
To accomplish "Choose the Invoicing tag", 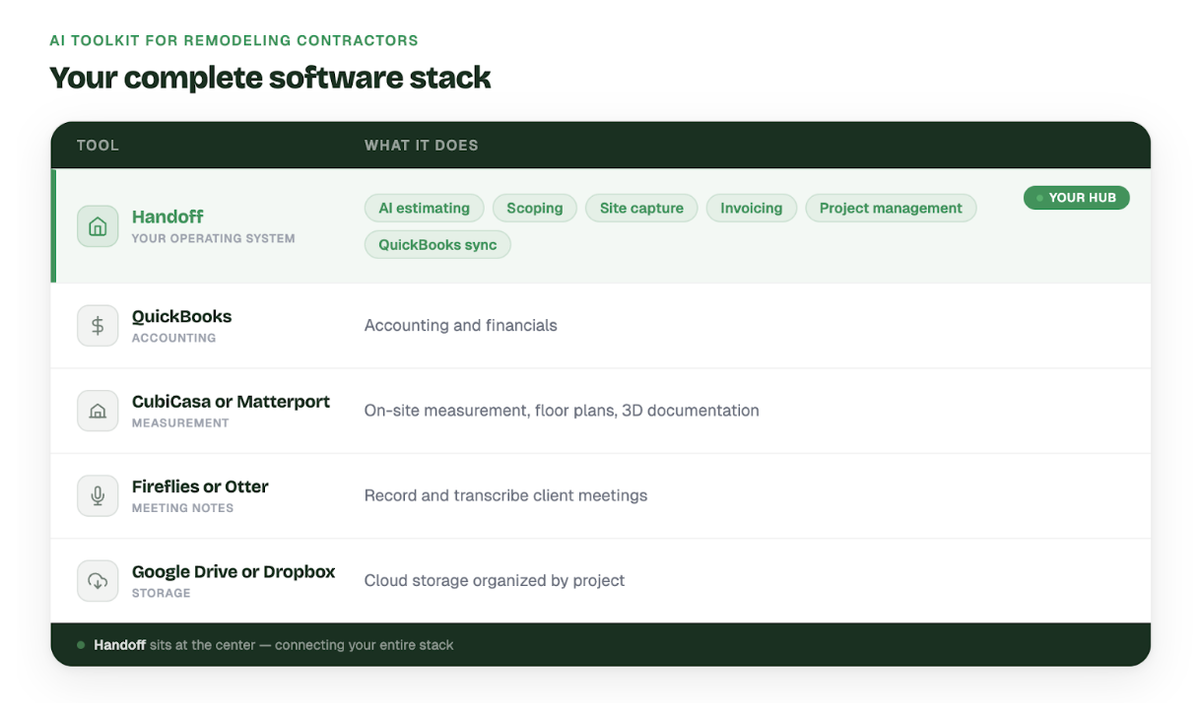I will click(751, 208).
